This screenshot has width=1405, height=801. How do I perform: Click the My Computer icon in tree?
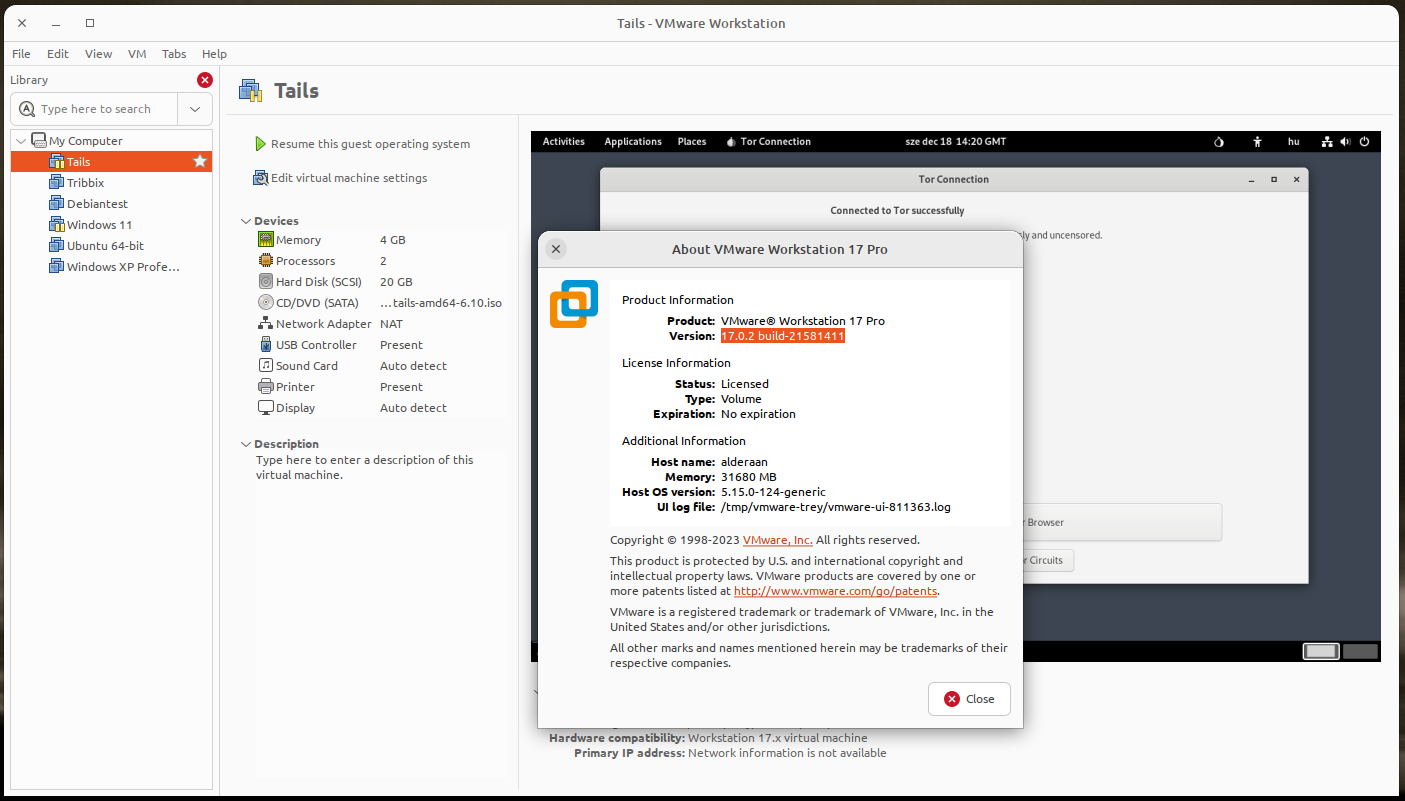coord(39,141)
